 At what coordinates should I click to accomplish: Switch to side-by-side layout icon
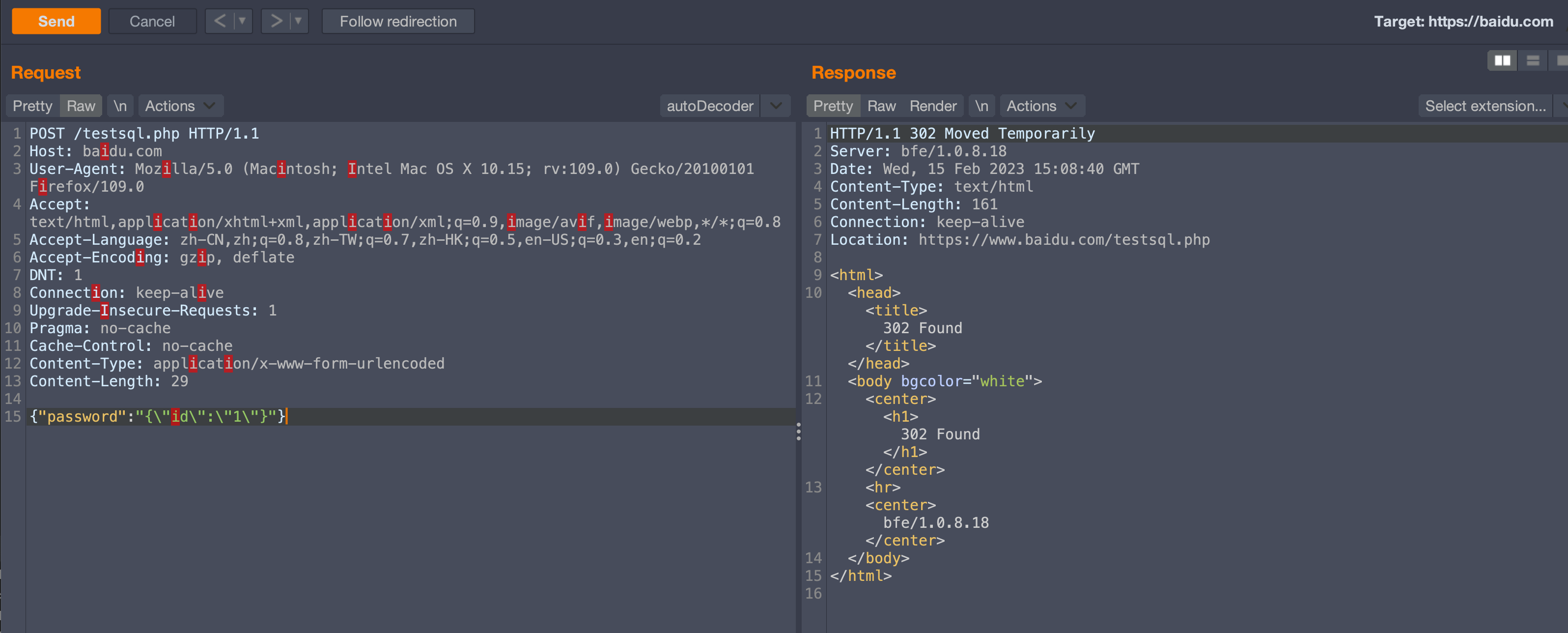(1502, 60)
